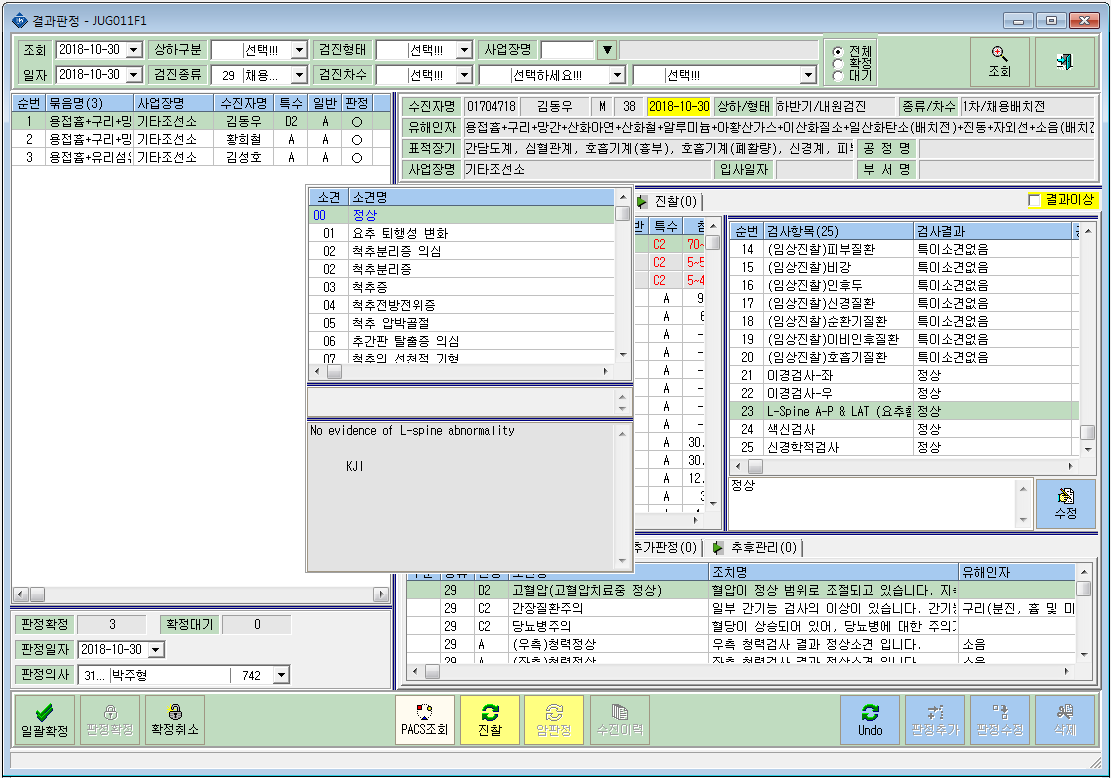1111x778 pixels.
Task: Switch to the 추후관리(0) tab
Action: coord(756,548)
